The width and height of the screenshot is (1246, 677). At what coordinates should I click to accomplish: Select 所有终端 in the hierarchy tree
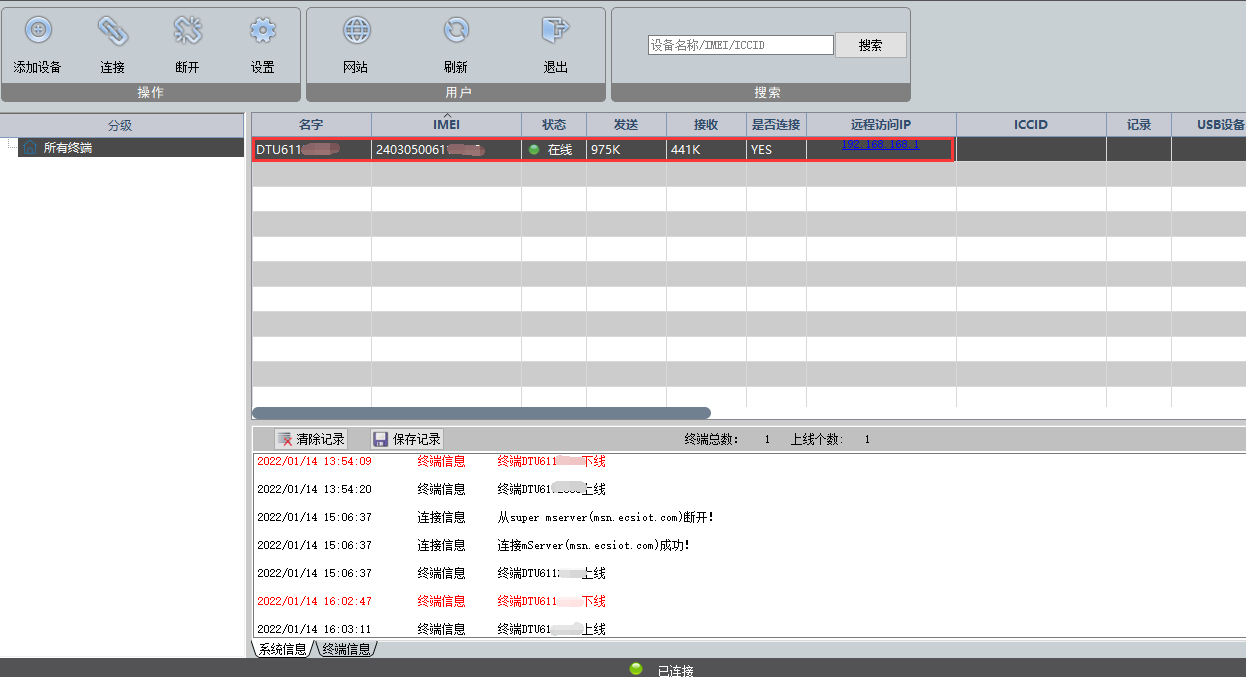[67, 148]
